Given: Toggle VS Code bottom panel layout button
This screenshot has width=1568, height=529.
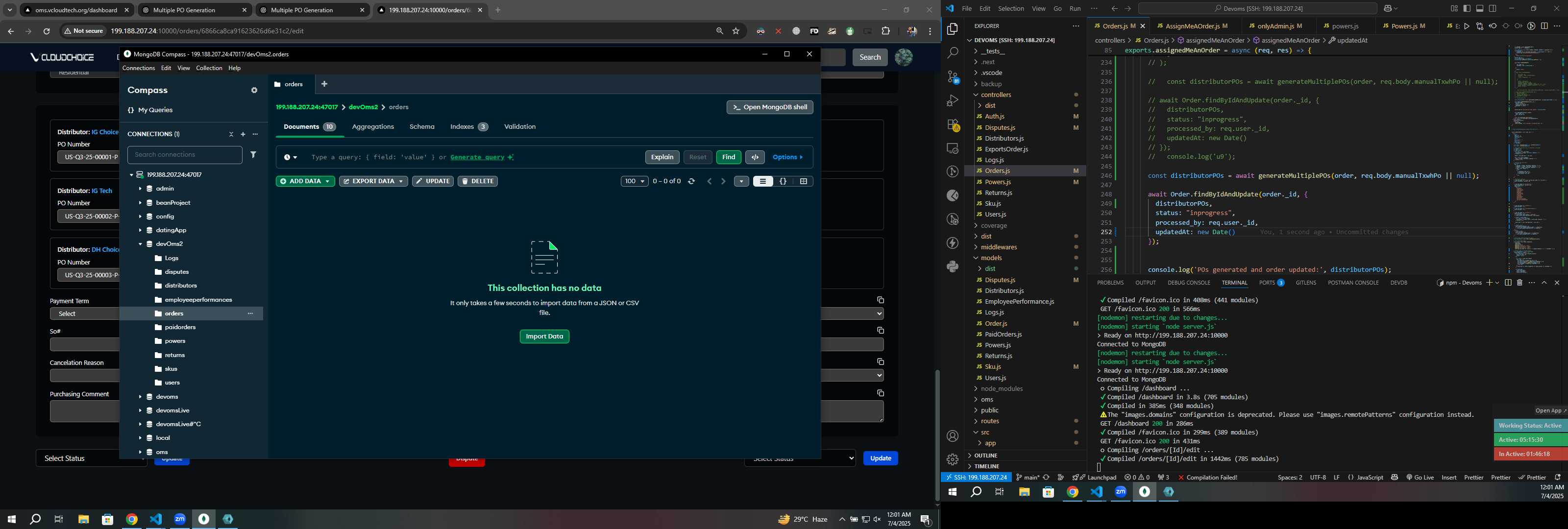Looking at the screenshot, I should coord(1480,8).
